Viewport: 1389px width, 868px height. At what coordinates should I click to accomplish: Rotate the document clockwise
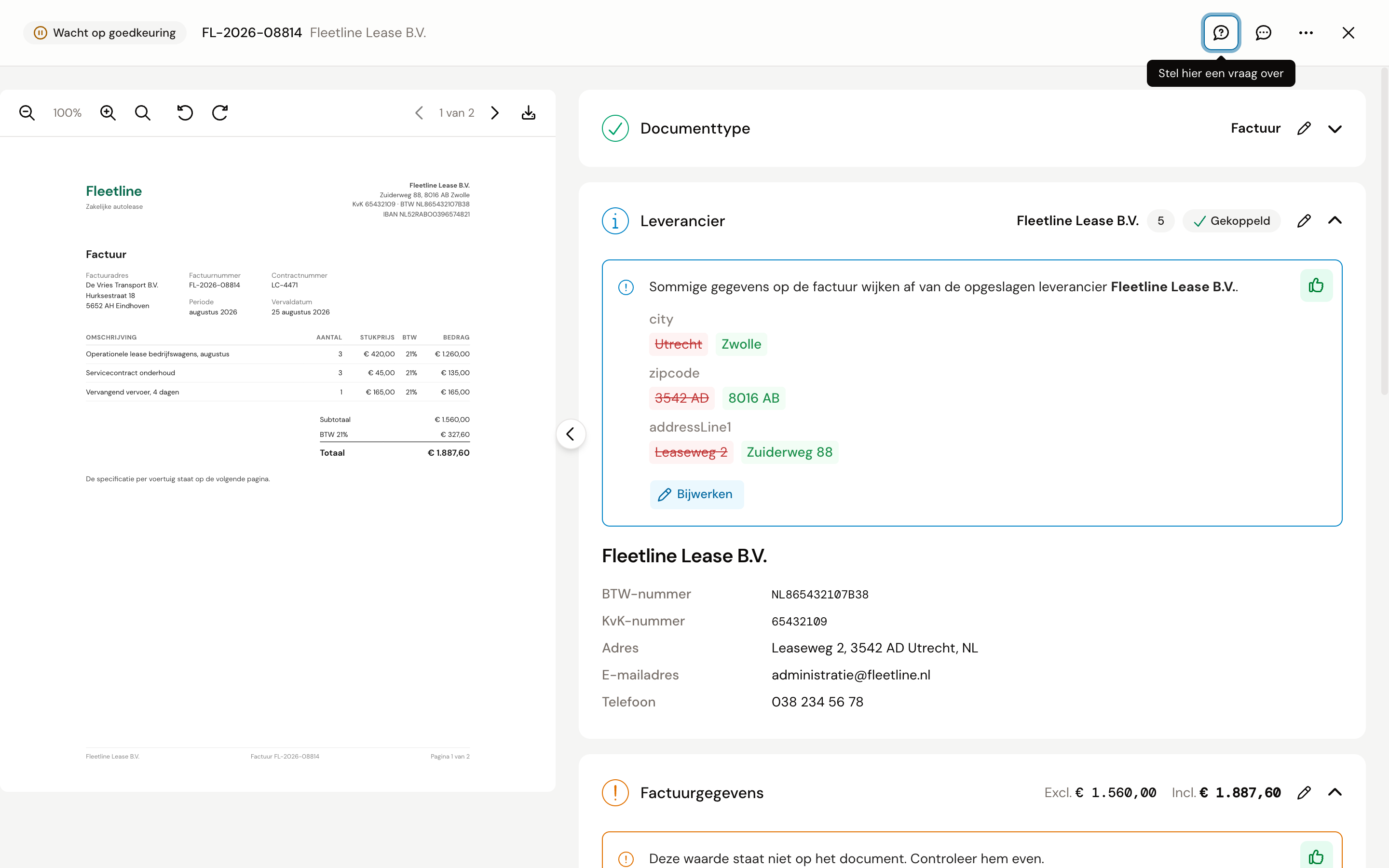pos(220,113)
